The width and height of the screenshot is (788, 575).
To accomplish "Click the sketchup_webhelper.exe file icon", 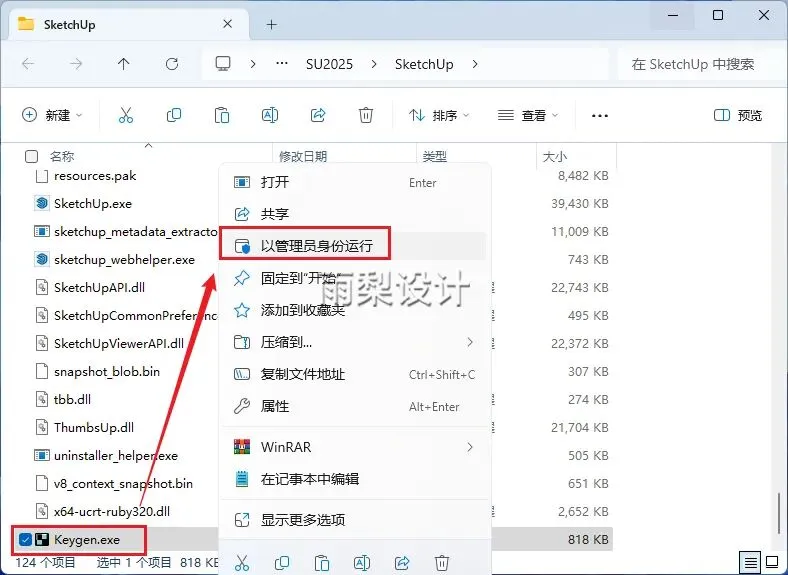I will tap(42, 259).
